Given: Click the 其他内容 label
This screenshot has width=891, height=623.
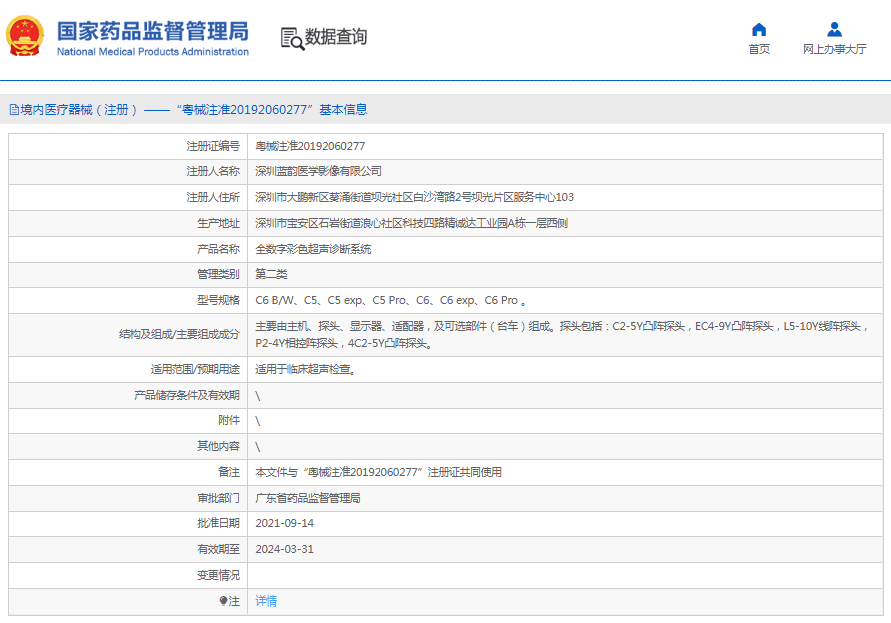Looking at the screenshot, I should tap(218, 446).
